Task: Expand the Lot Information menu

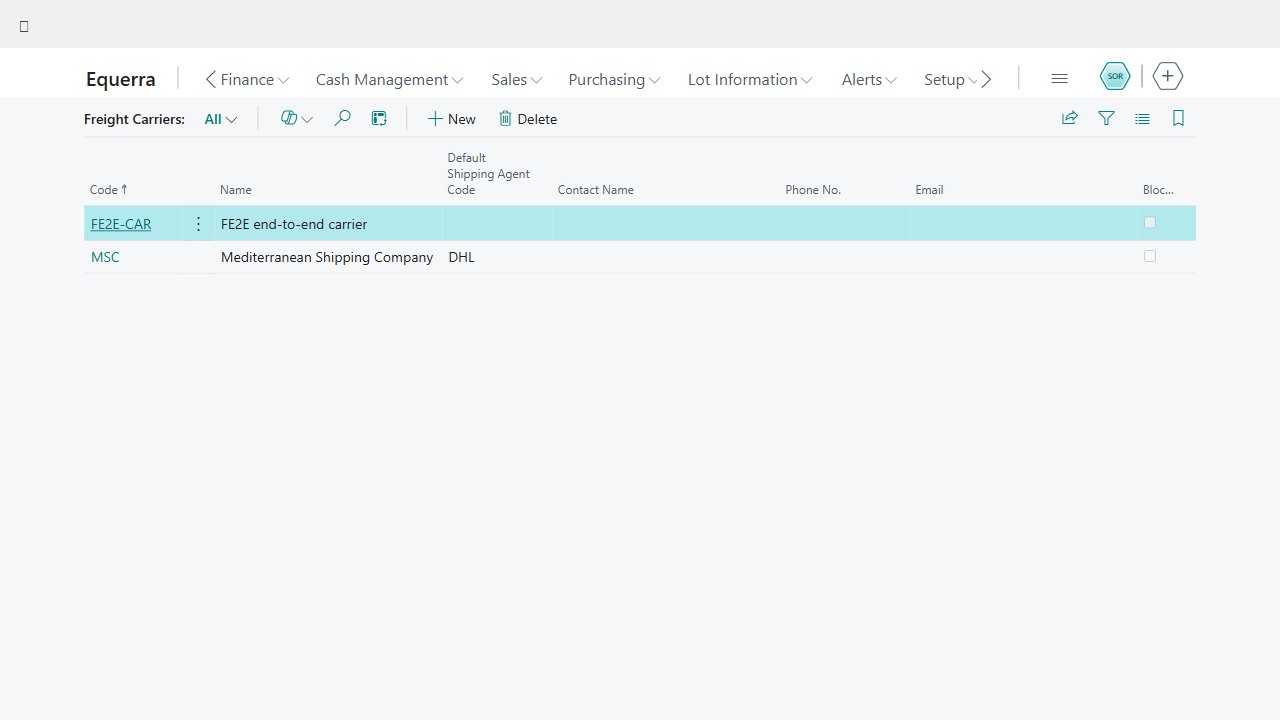Action: point(750,79)
